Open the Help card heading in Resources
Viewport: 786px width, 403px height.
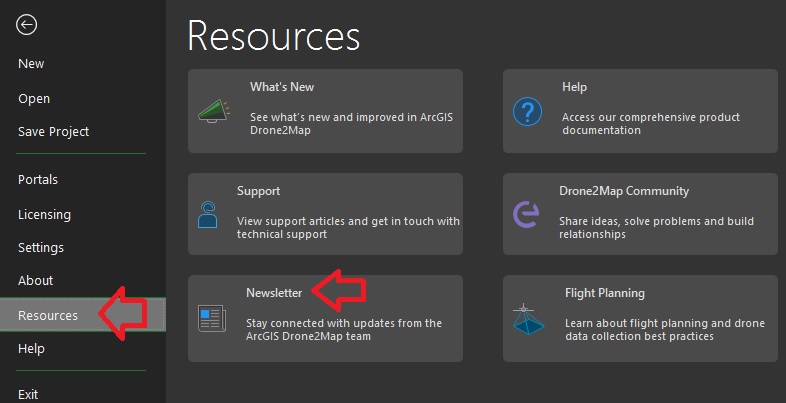(574, 87)
